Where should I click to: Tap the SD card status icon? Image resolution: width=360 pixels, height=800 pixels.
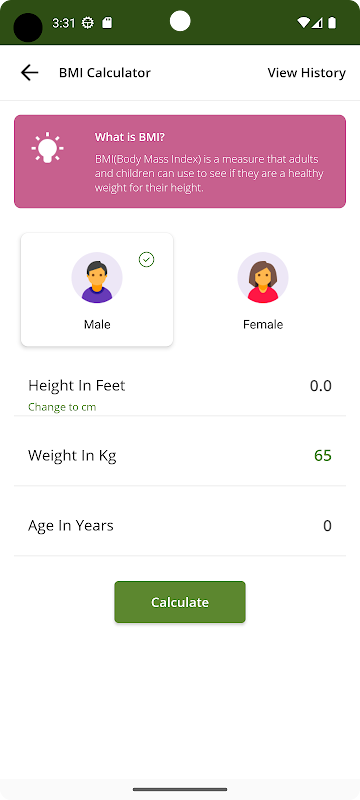[x=107, y=23]
